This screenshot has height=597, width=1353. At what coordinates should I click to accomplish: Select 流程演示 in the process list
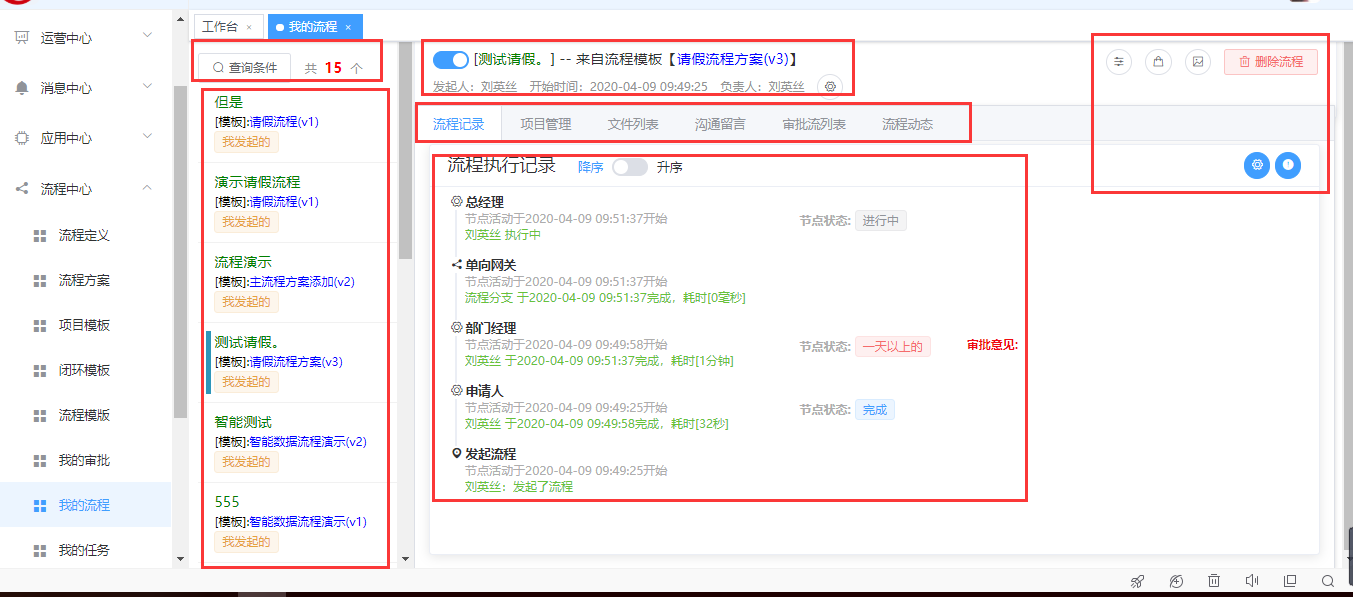pos(243,262)
